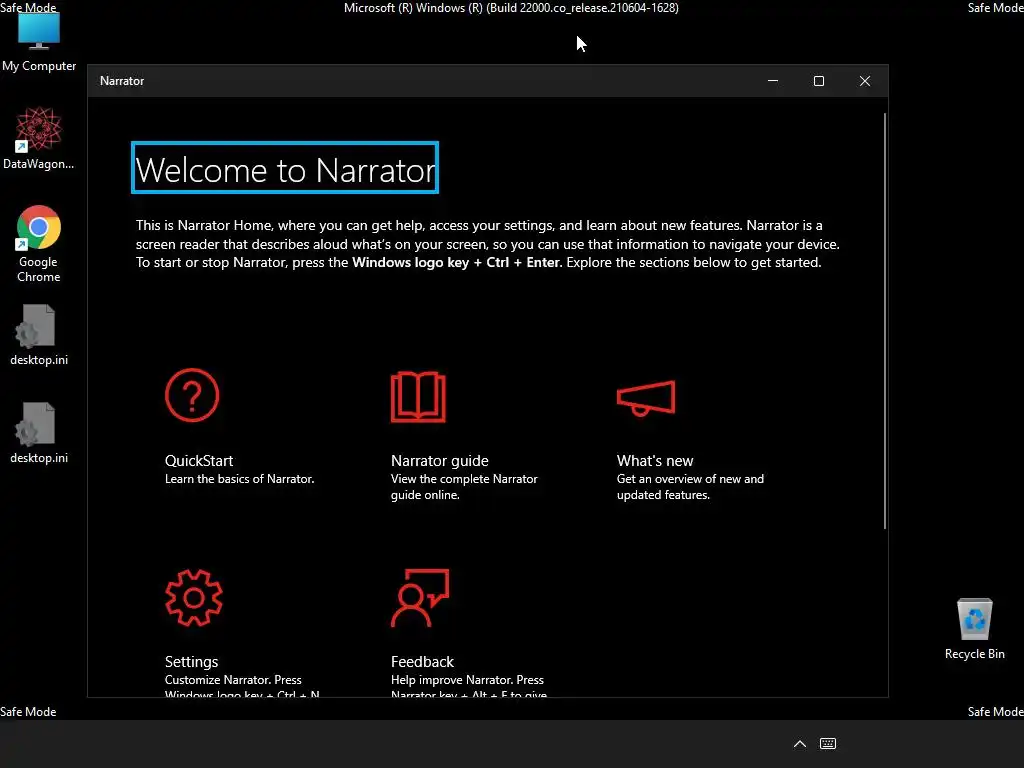The height and width of the screenshot is (768, 1024).
Task: Click the QuickStart title link
Action: click(x=199, y=460)
